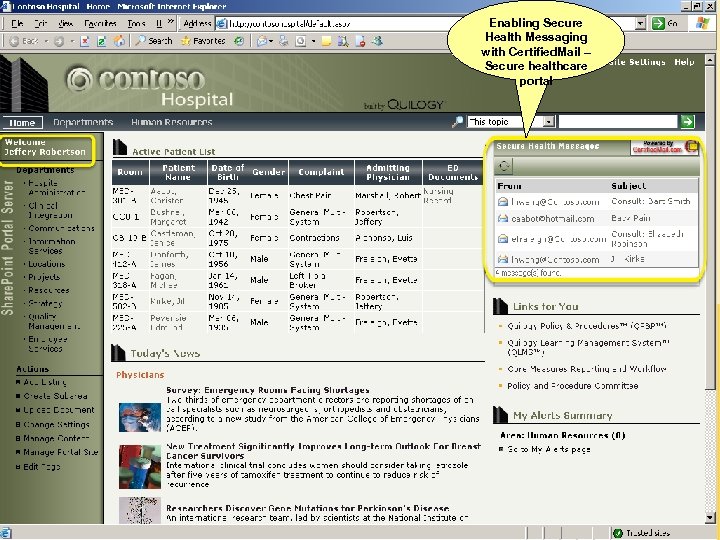This screenshot has width=720, height=540.
Task: Click Manage Content action
Action: tap(56, 438)
